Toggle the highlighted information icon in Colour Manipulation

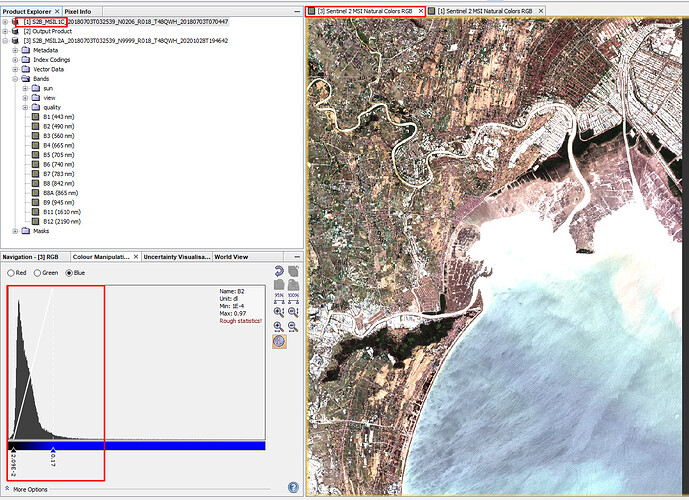279,341
